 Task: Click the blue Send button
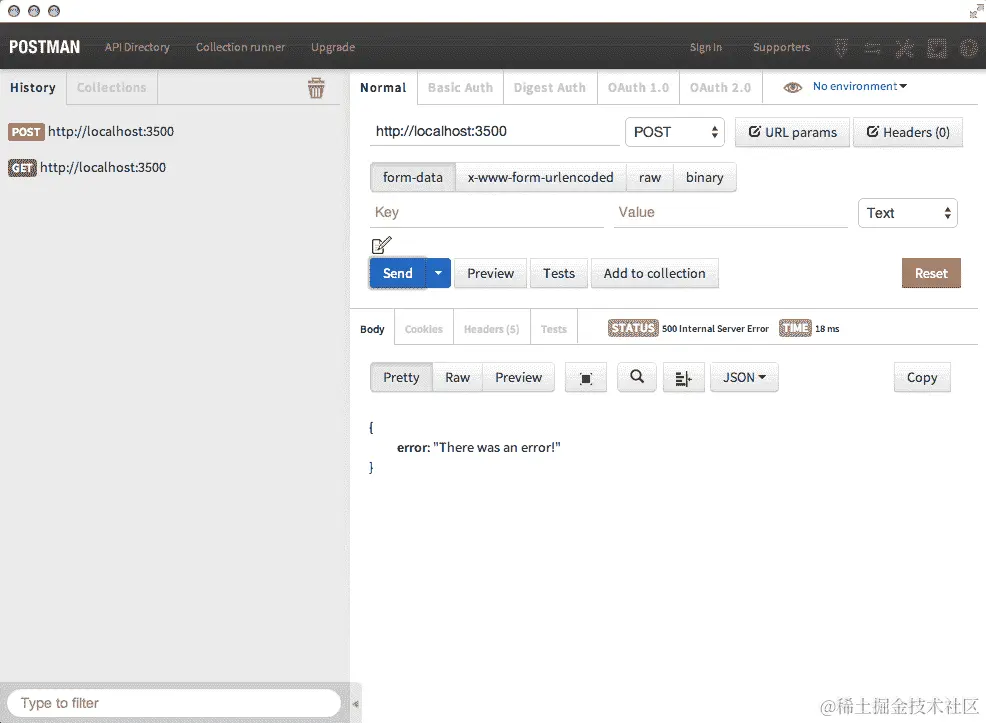[397, 273]
